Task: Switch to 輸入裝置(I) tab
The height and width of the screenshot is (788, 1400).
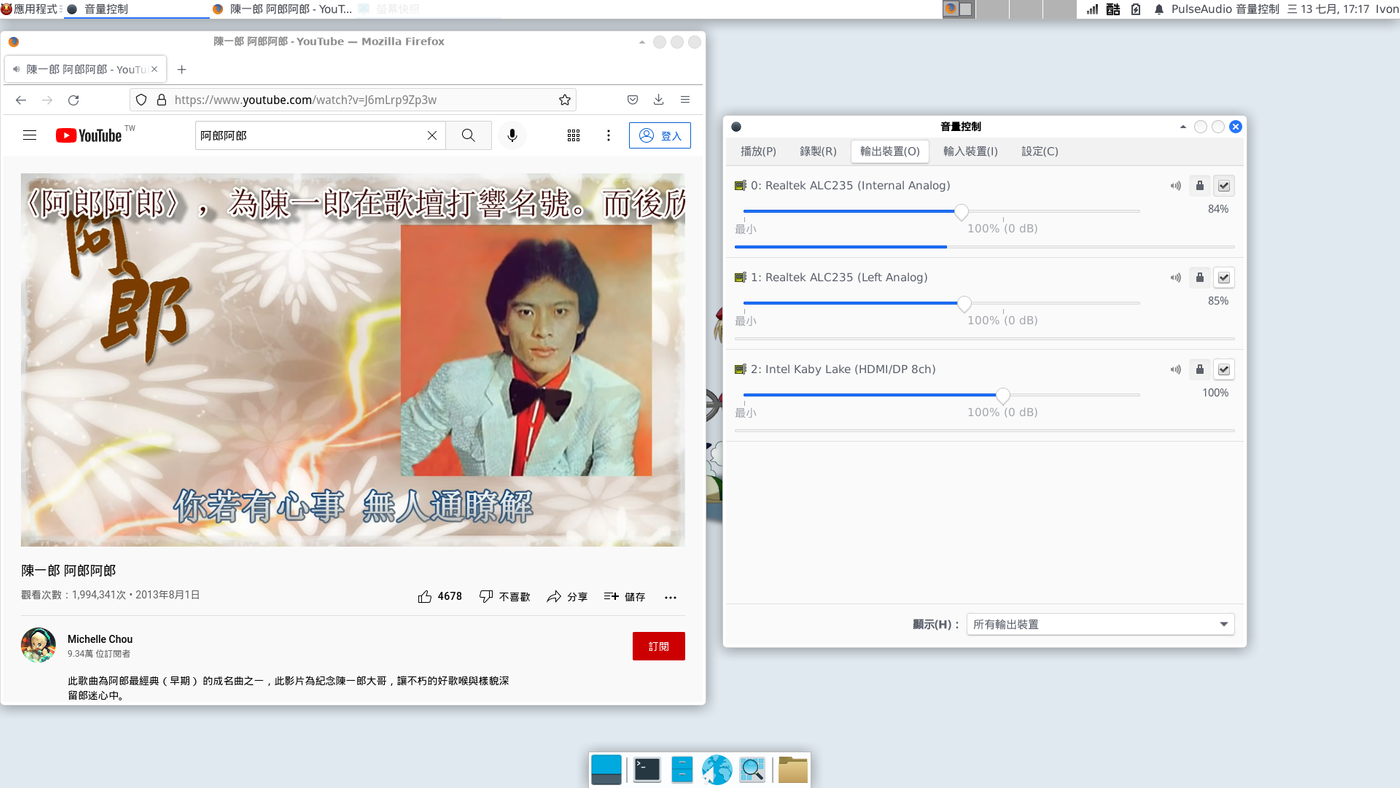Action: (970, 152)
